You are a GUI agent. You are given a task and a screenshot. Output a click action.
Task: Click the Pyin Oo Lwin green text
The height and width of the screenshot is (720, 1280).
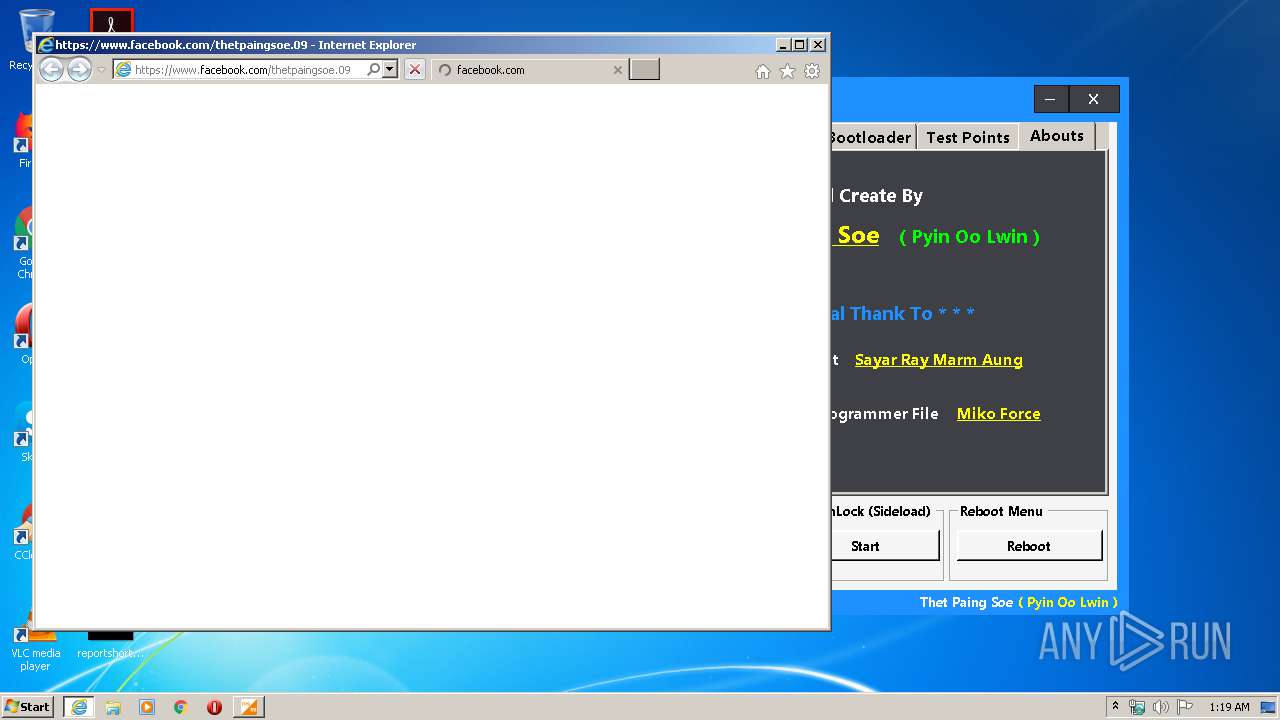pyautogui.click(x=969, y=237)
